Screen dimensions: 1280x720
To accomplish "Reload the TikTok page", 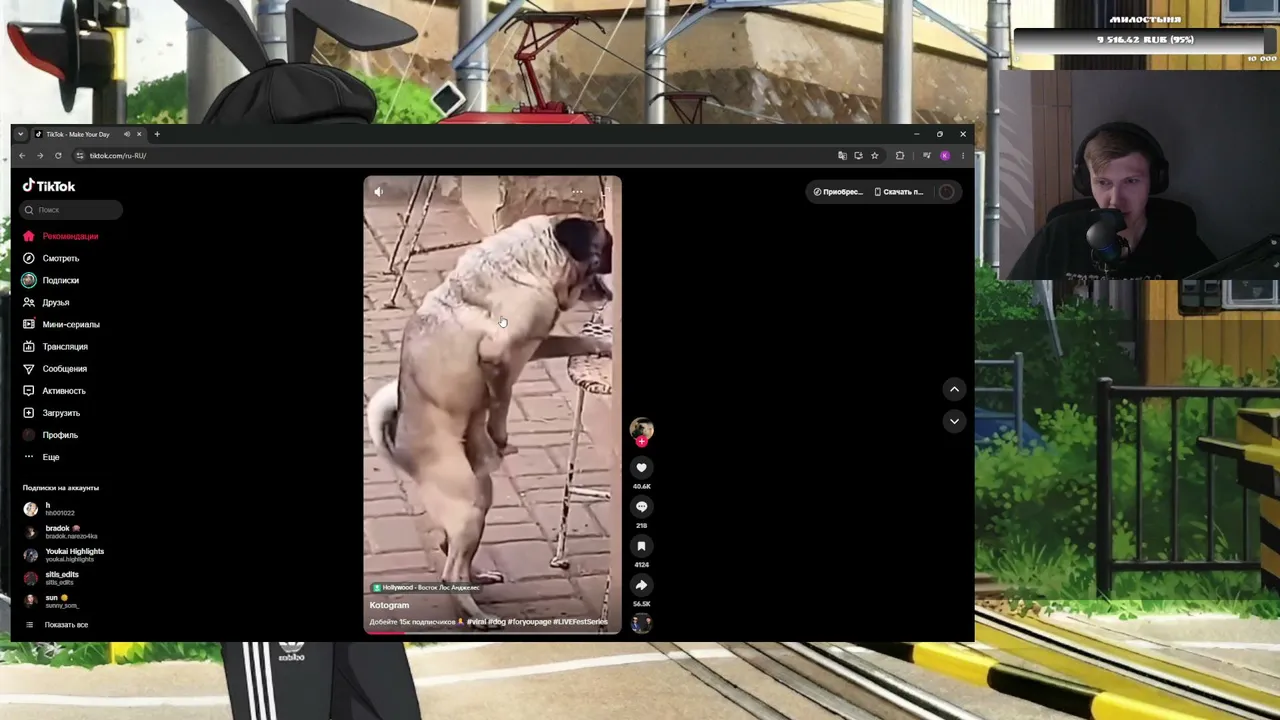I will [x=58, y=155].
